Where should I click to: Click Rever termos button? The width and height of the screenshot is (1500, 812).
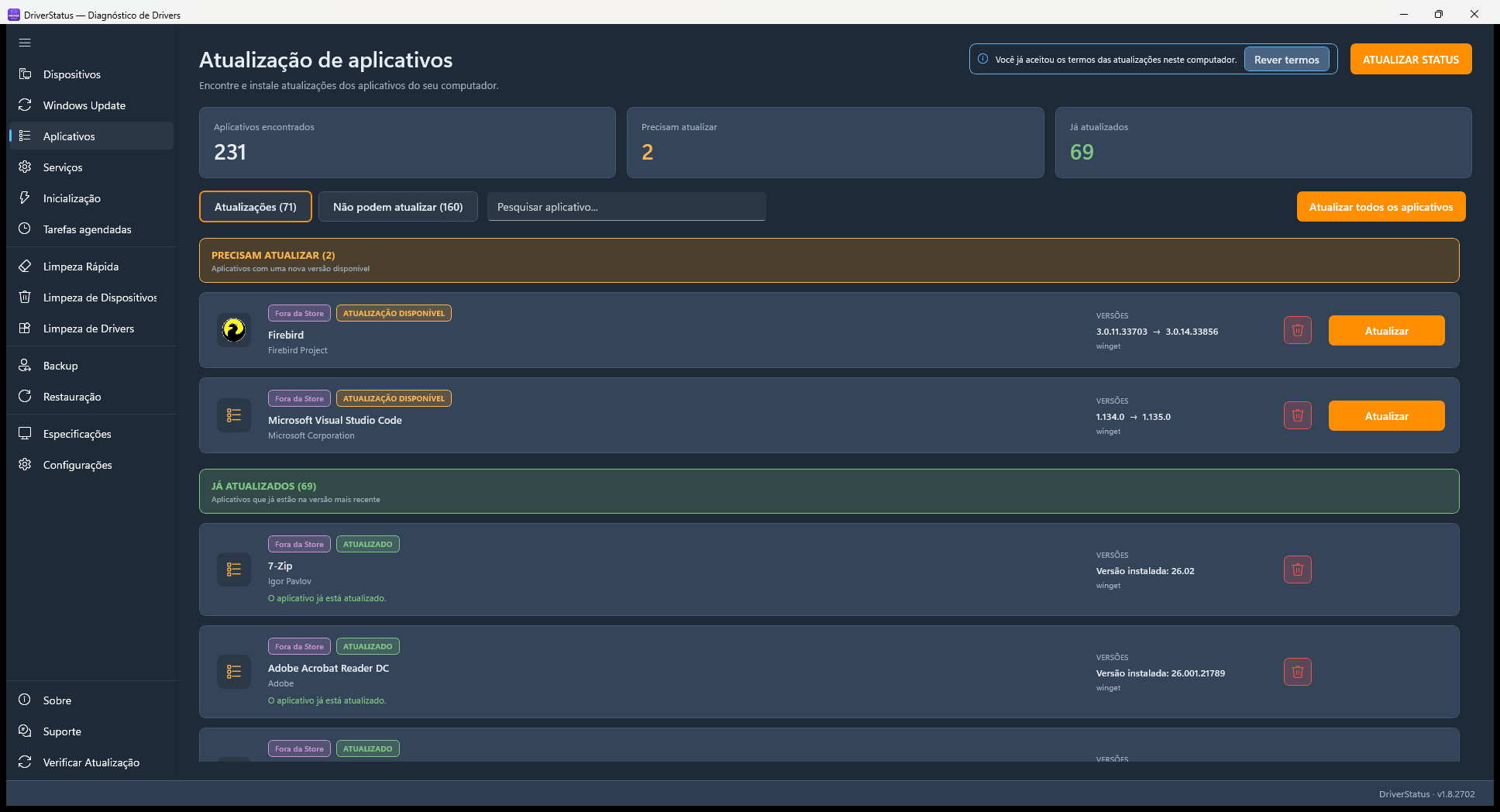click(1287, 60)
